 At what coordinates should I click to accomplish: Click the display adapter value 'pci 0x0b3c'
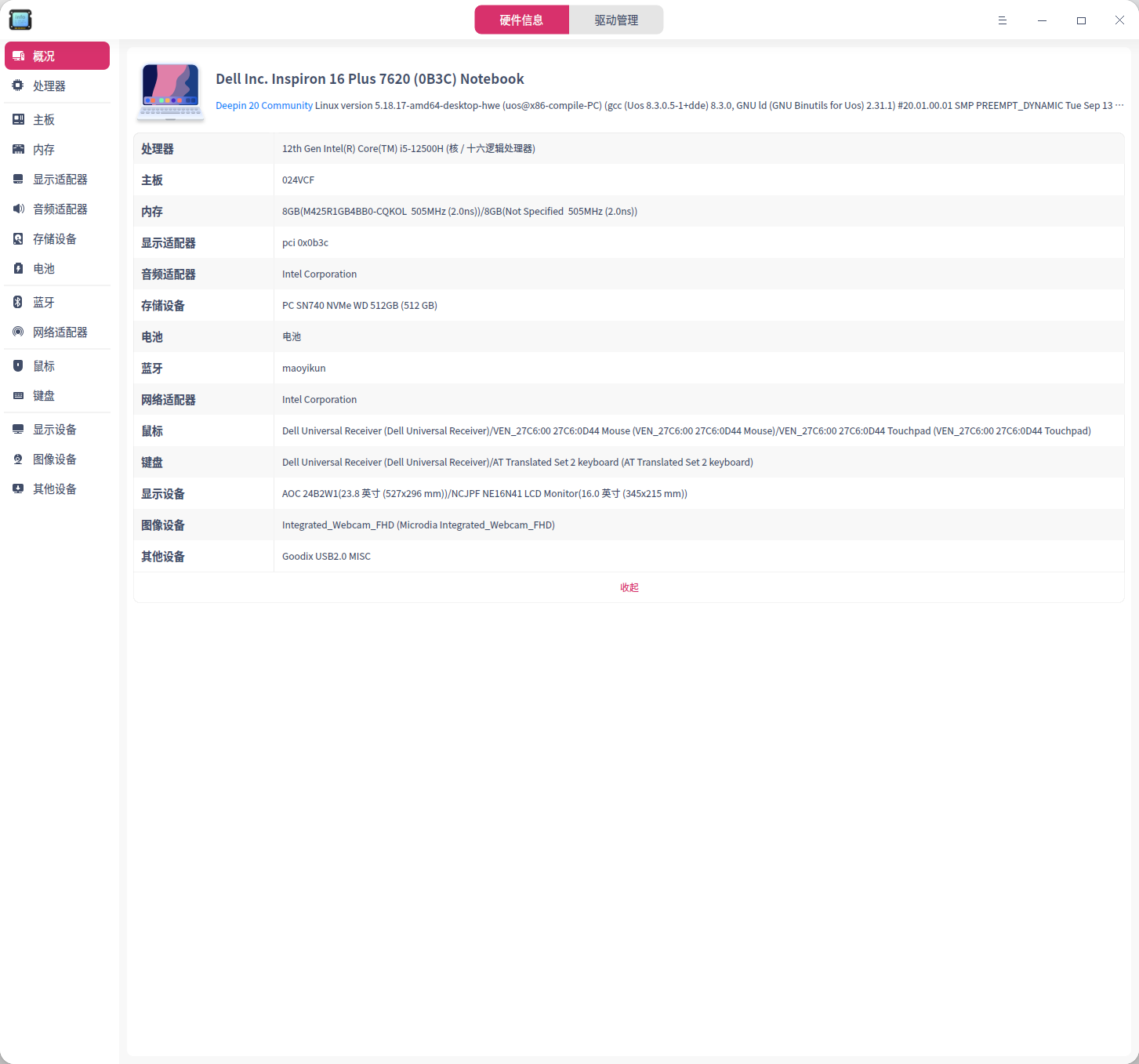click(x=305, y=243)
